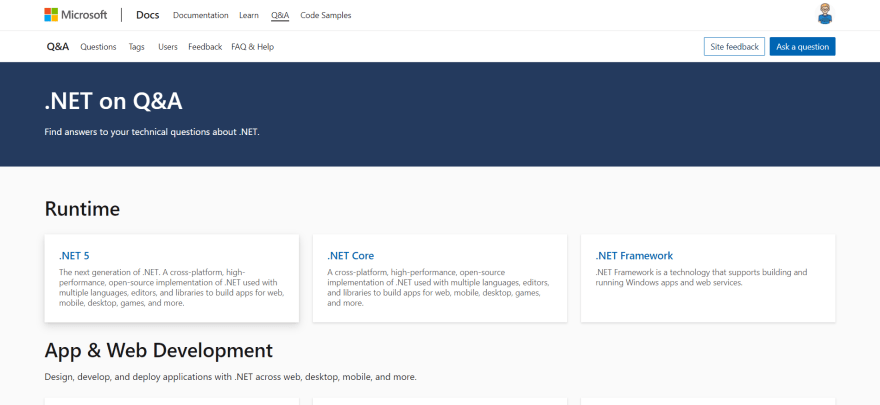Click the Ask a question button

pyautogui.click(x=802, y=47)
